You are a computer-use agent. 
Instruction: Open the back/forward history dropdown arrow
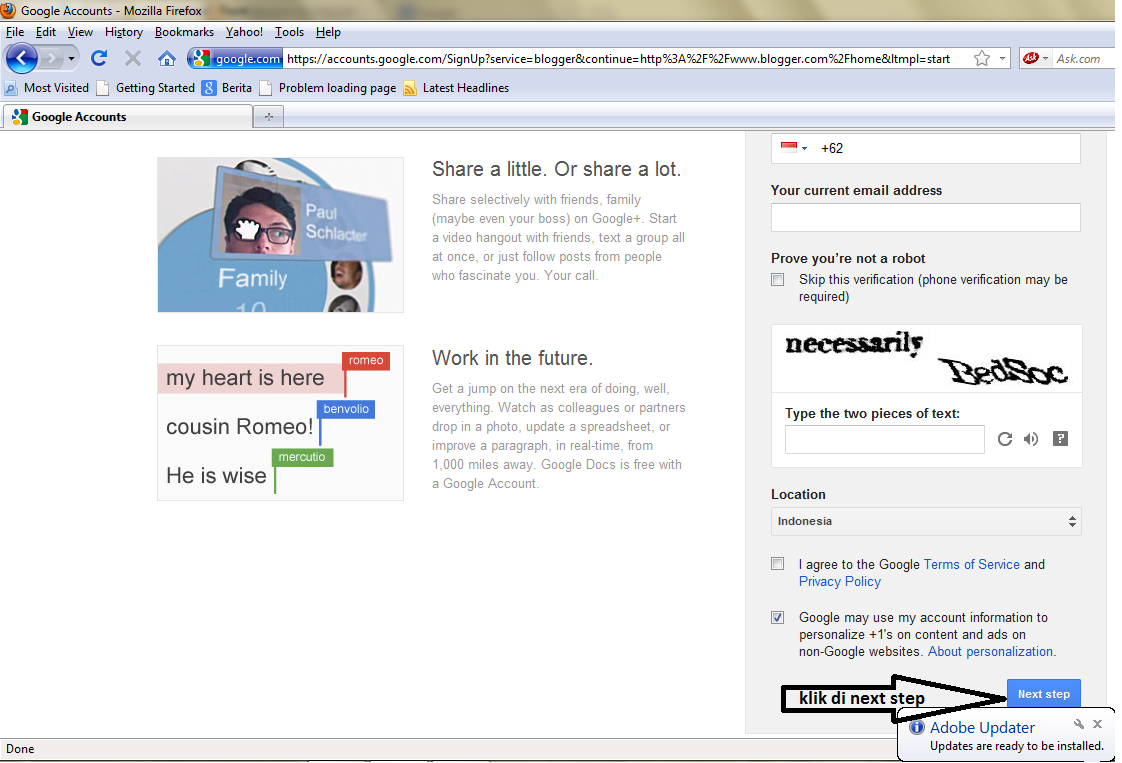tap(71, 59)
